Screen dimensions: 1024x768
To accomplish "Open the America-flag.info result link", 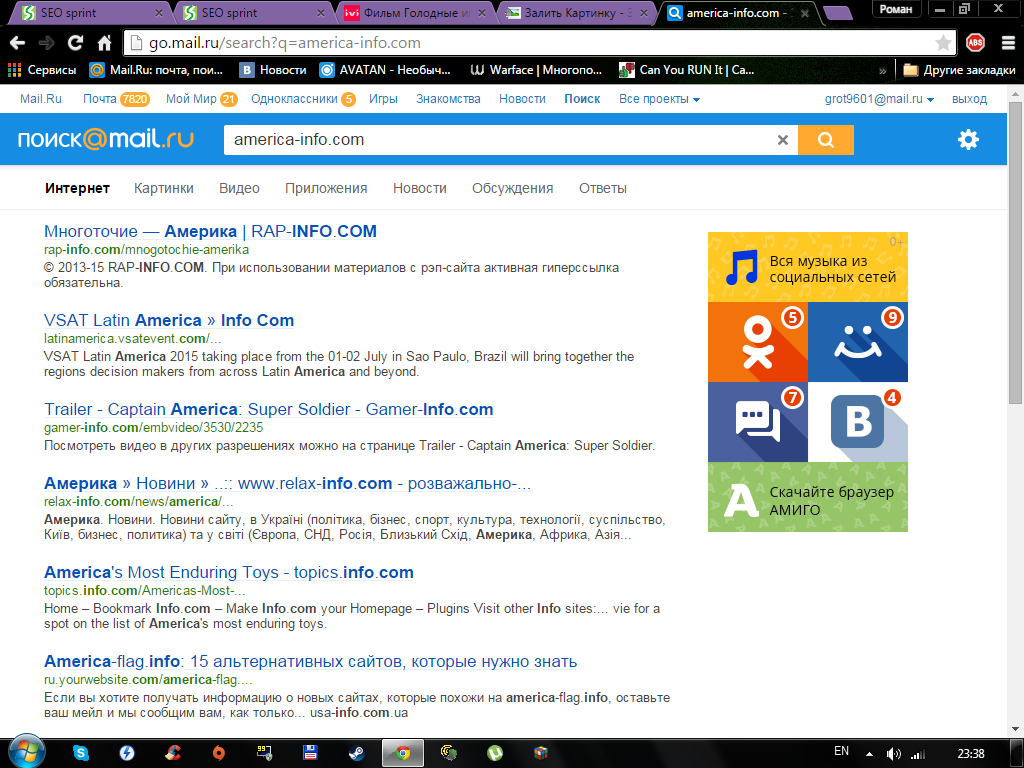I will pos(310,662).
